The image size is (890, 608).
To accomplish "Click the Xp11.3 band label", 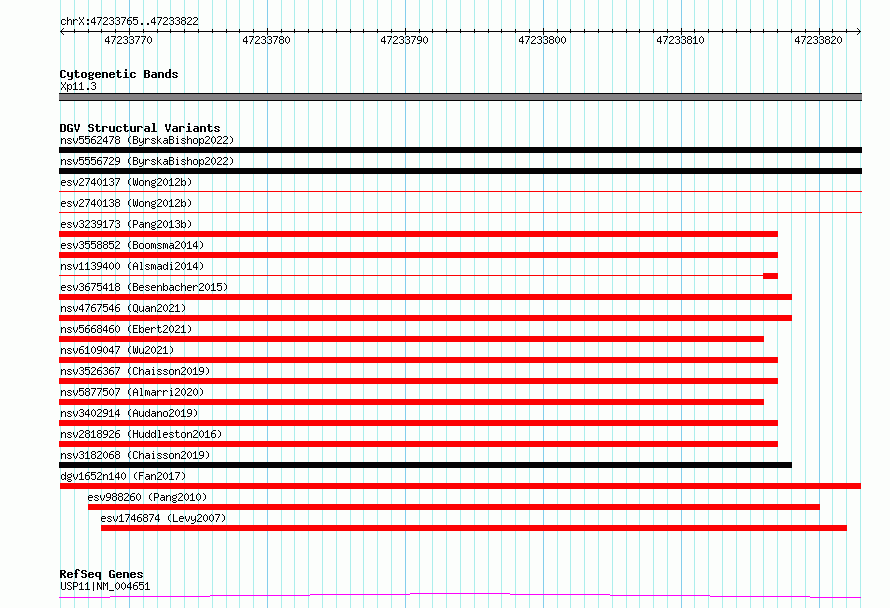I will click(x=78, y=86).
